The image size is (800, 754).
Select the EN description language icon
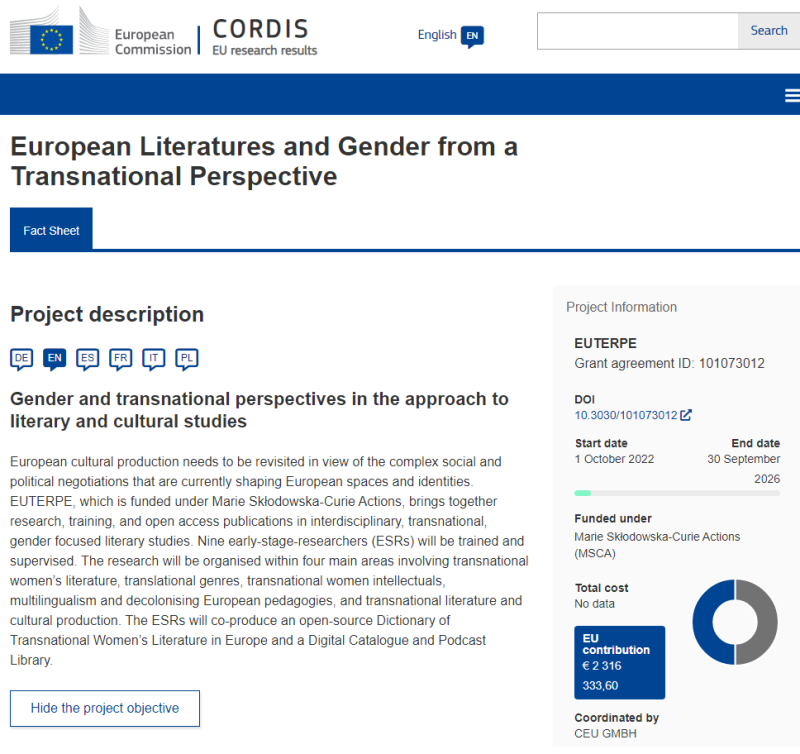point(55,359)
